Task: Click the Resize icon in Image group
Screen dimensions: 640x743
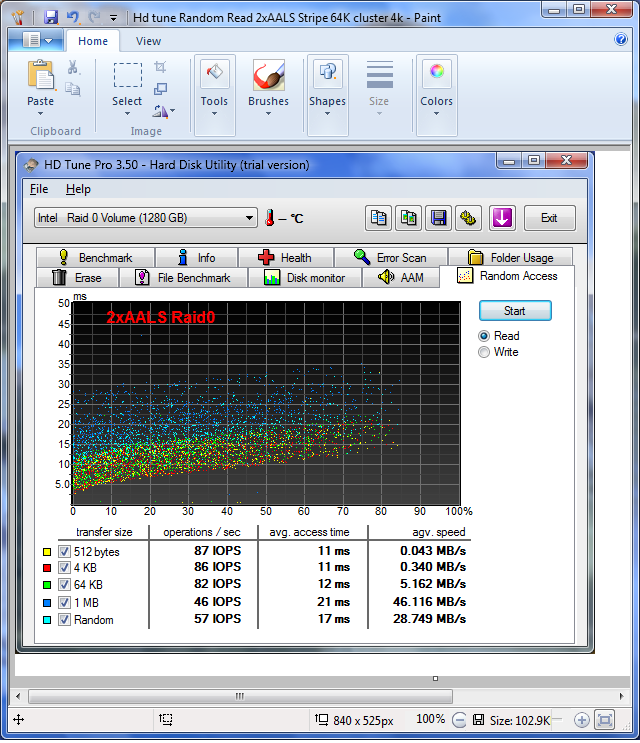Action: tap(160, 89)
